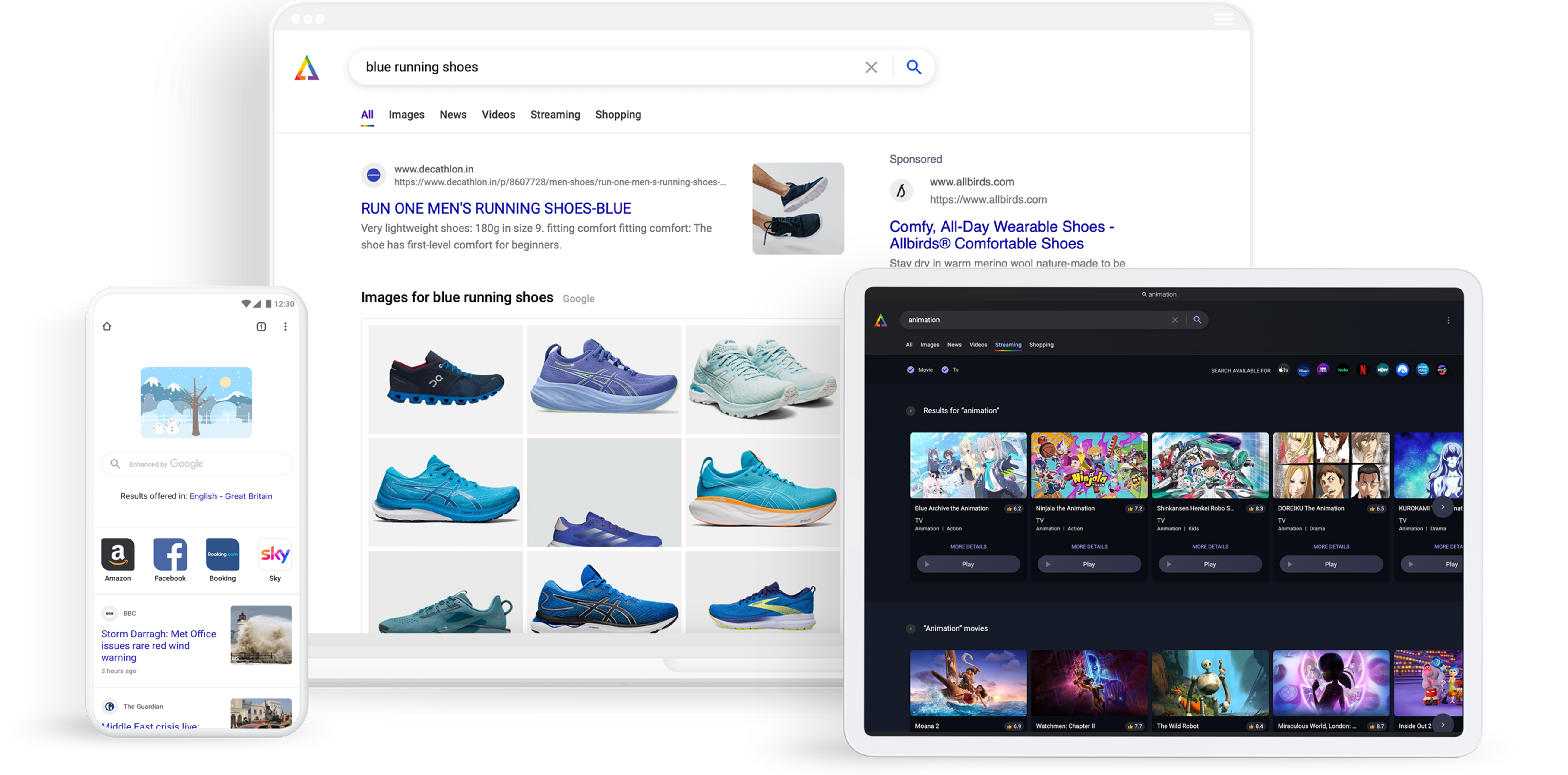The height and width of the screenshot is (775, 1568).
Task: Open the Storm Darragh Met Office news story
Action: click(x=159, y=645)
